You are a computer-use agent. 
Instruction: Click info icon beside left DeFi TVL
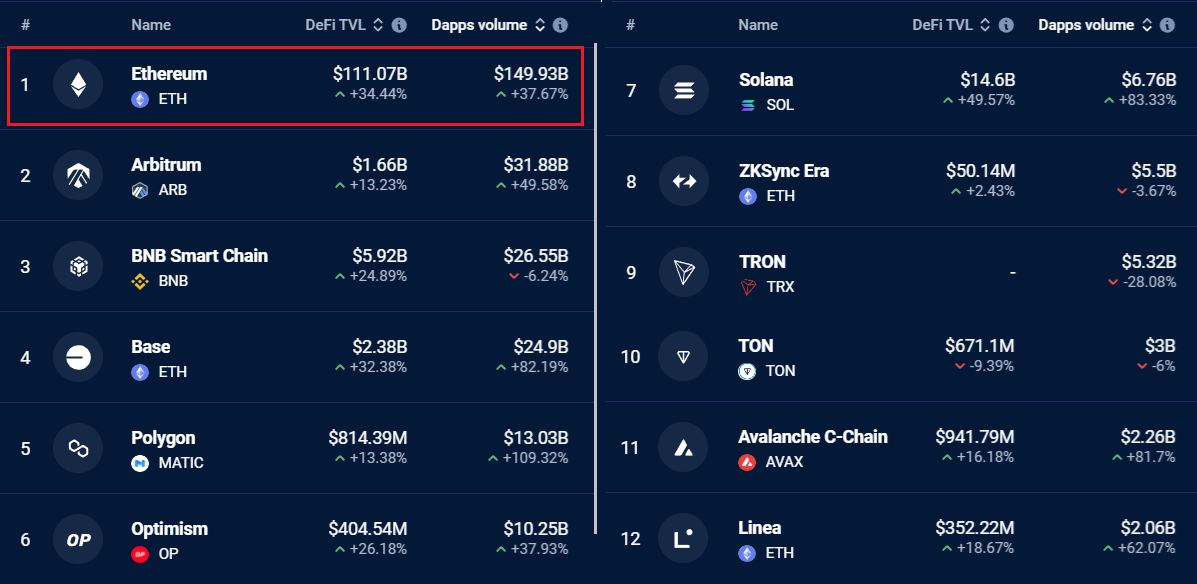pyautogui.click(x=398, y=25)
